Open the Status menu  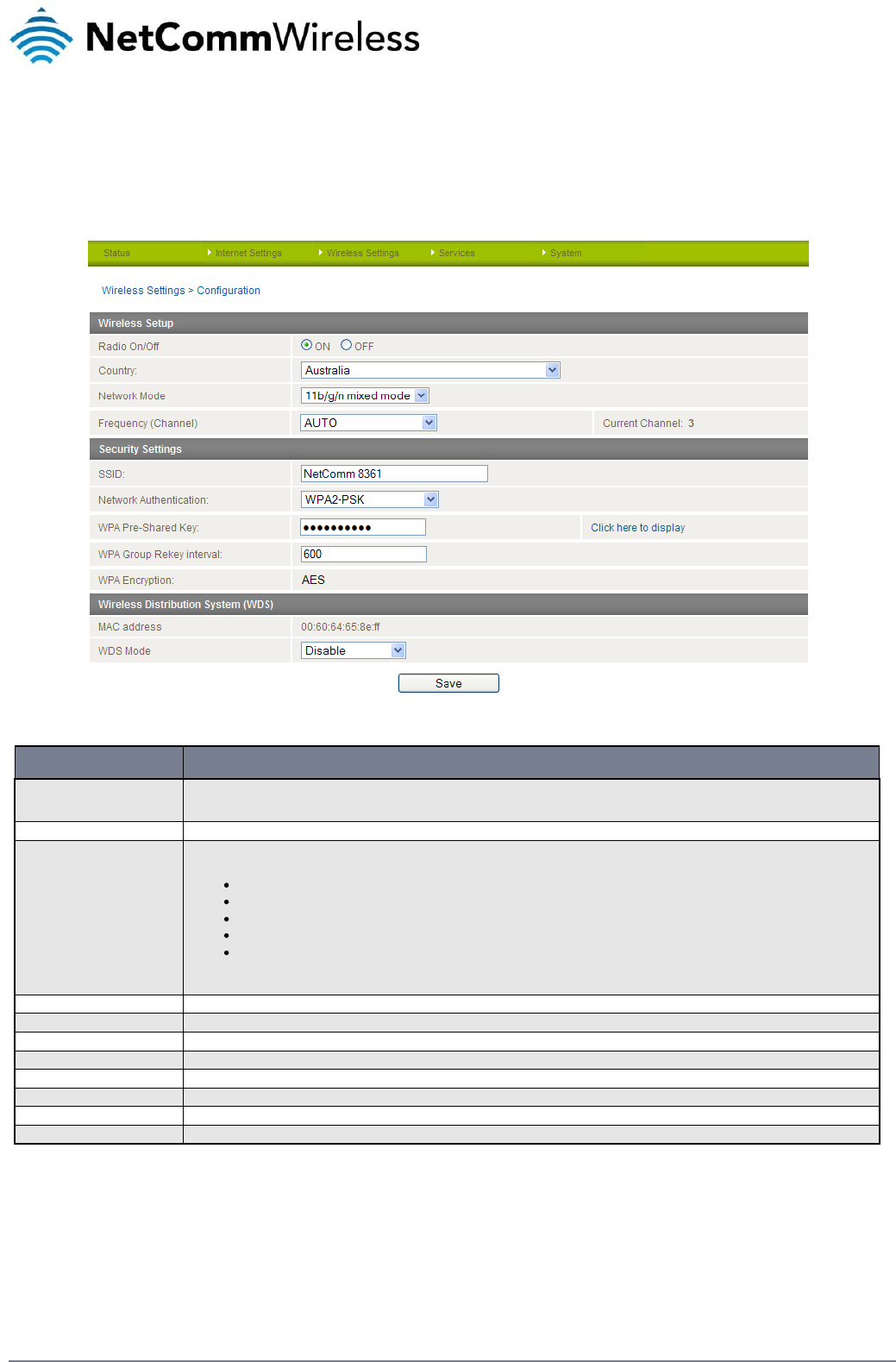tap(116, 253)
